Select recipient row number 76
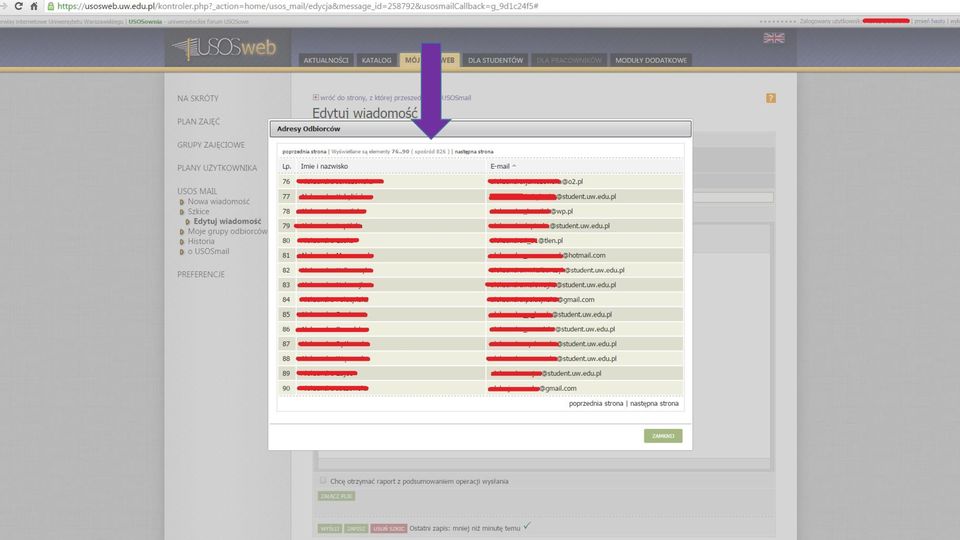This screenshot has height=540, width=960. [481, 181]
